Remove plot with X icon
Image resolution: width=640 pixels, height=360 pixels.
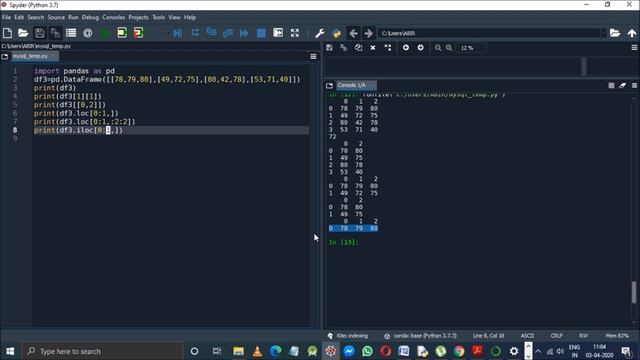373,48
